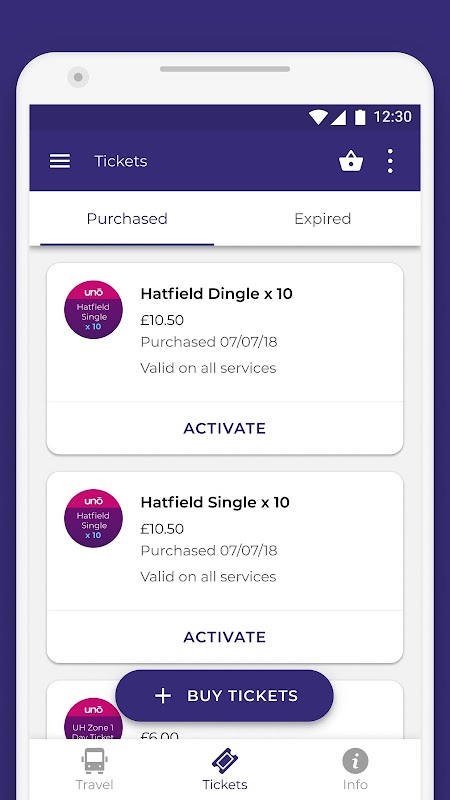This screenshot has width=450, height=800.
Task: Tap the battery status icon
Action: point(360,117)
